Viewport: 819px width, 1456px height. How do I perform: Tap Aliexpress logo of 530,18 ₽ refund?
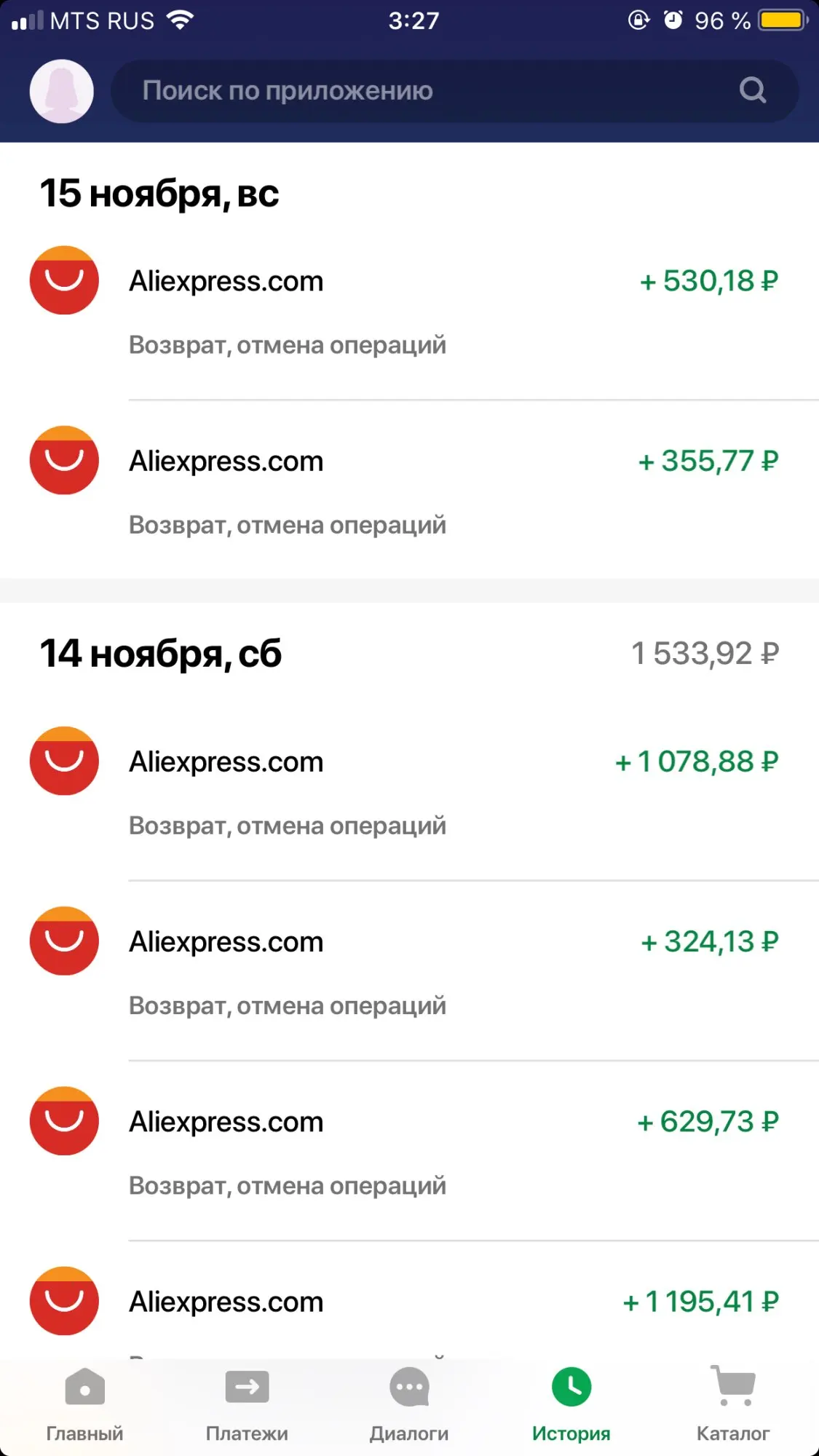(x=64, y=281)
